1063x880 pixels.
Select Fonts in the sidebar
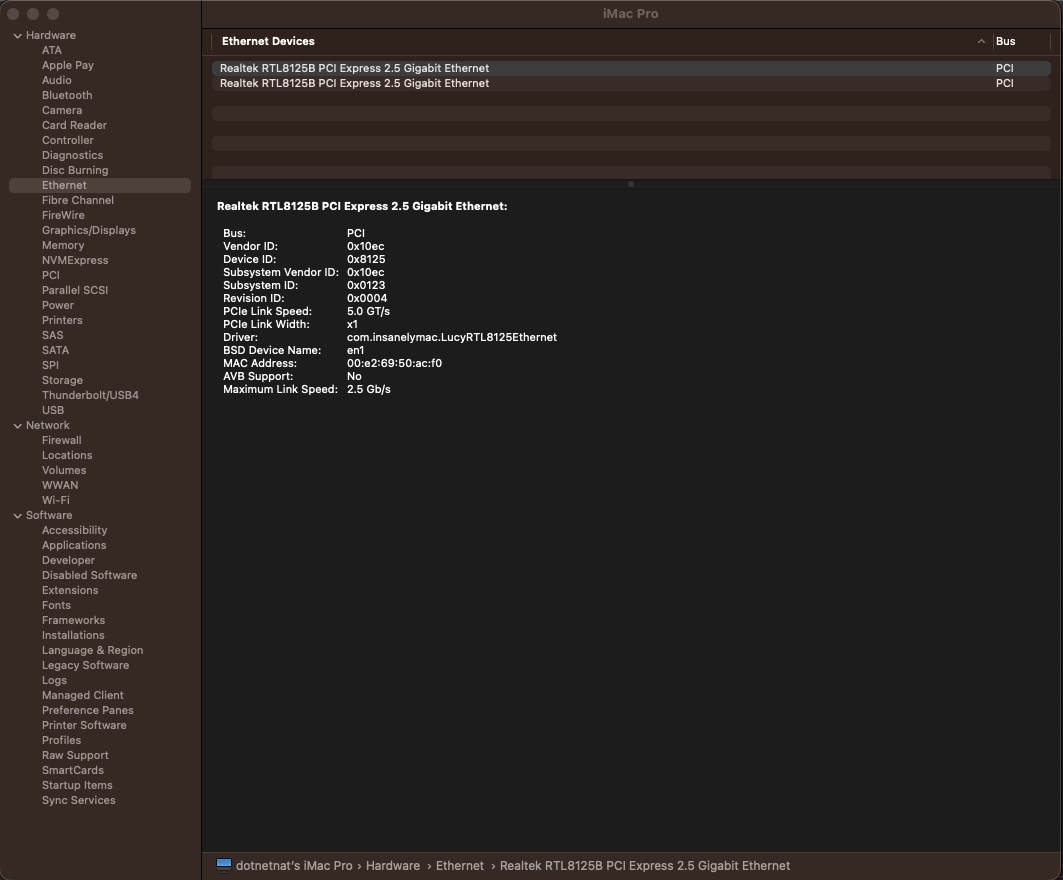(x=56, y=605)
